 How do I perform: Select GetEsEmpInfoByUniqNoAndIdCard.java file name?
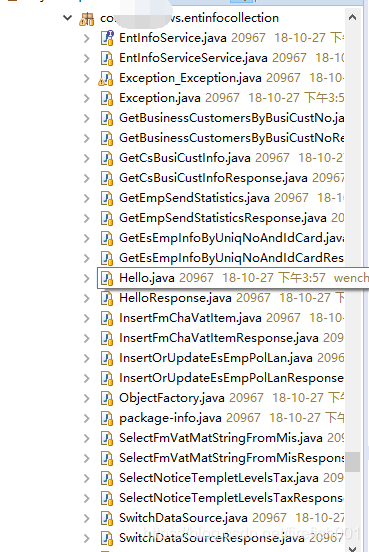coord(231,238)
